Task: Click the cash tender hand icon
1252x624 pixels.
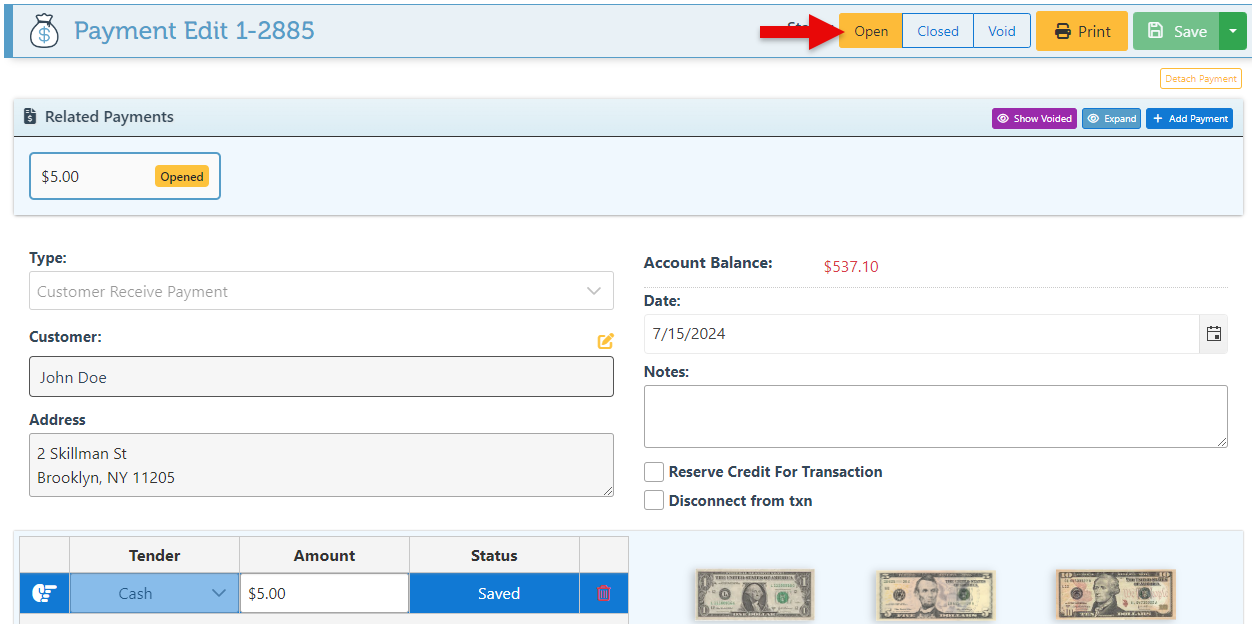Action: pyautogui.click(x=44, y=593)
